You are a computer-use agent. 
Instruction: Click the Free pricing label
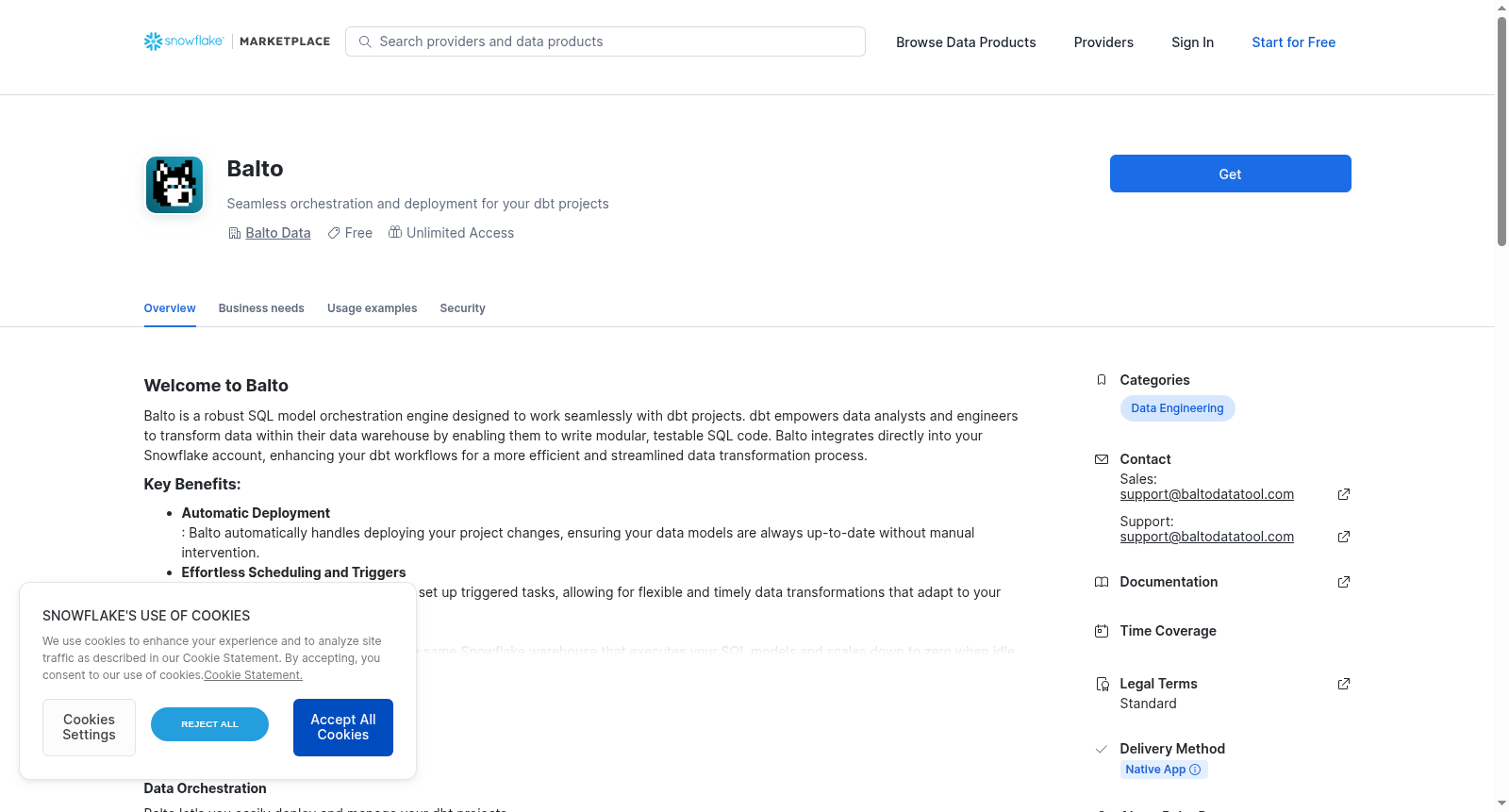coord(358,233)
